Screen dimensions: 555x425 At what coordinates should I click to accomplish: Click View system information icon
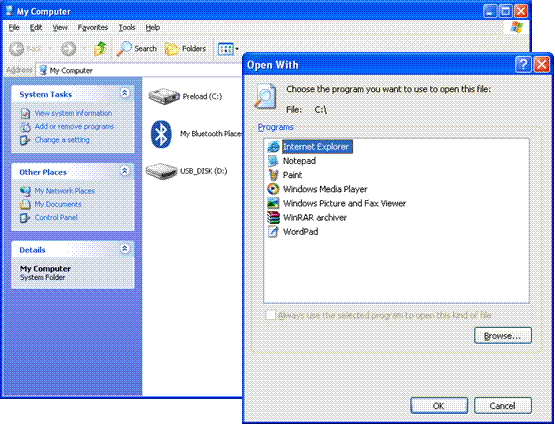25,113
